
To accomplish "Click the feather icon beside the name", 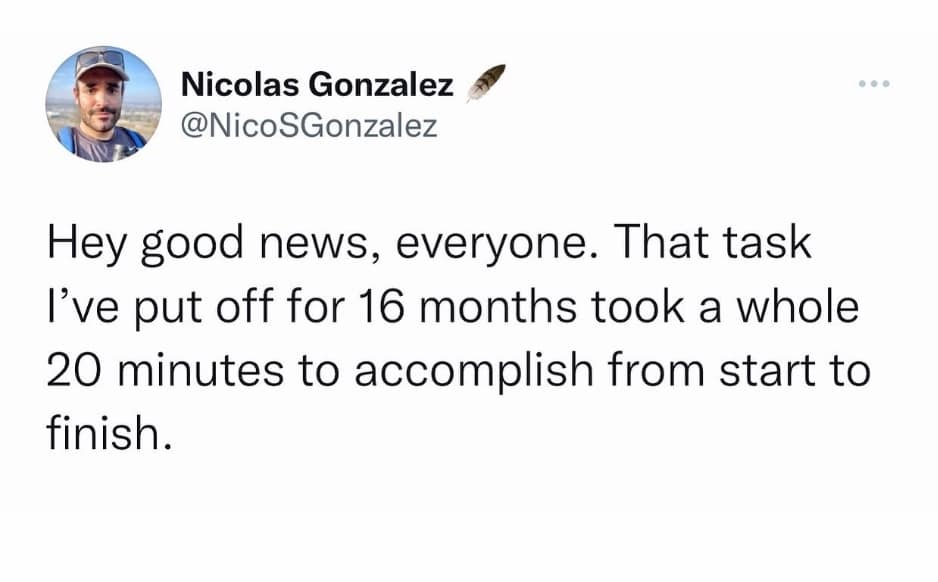I will point(485,84).
